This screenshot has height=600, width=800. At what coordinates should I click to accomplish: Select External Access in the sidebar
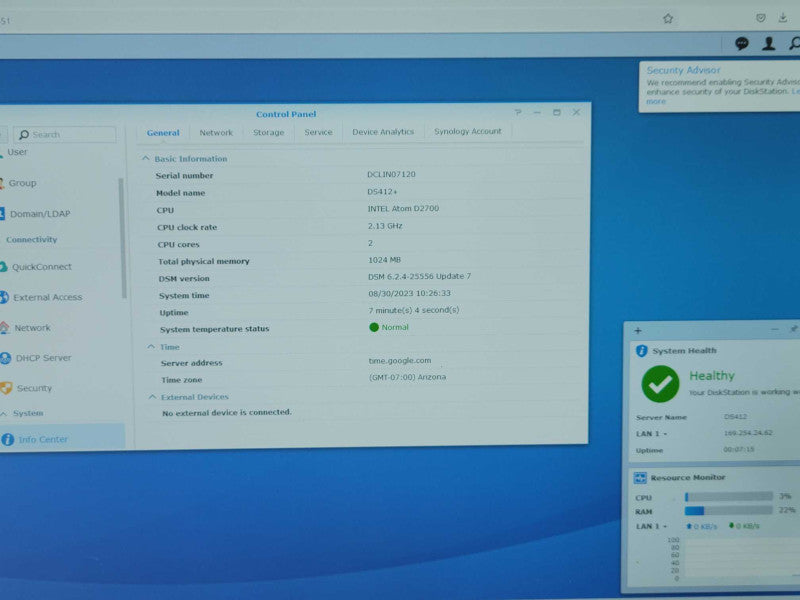pos(47,297)
